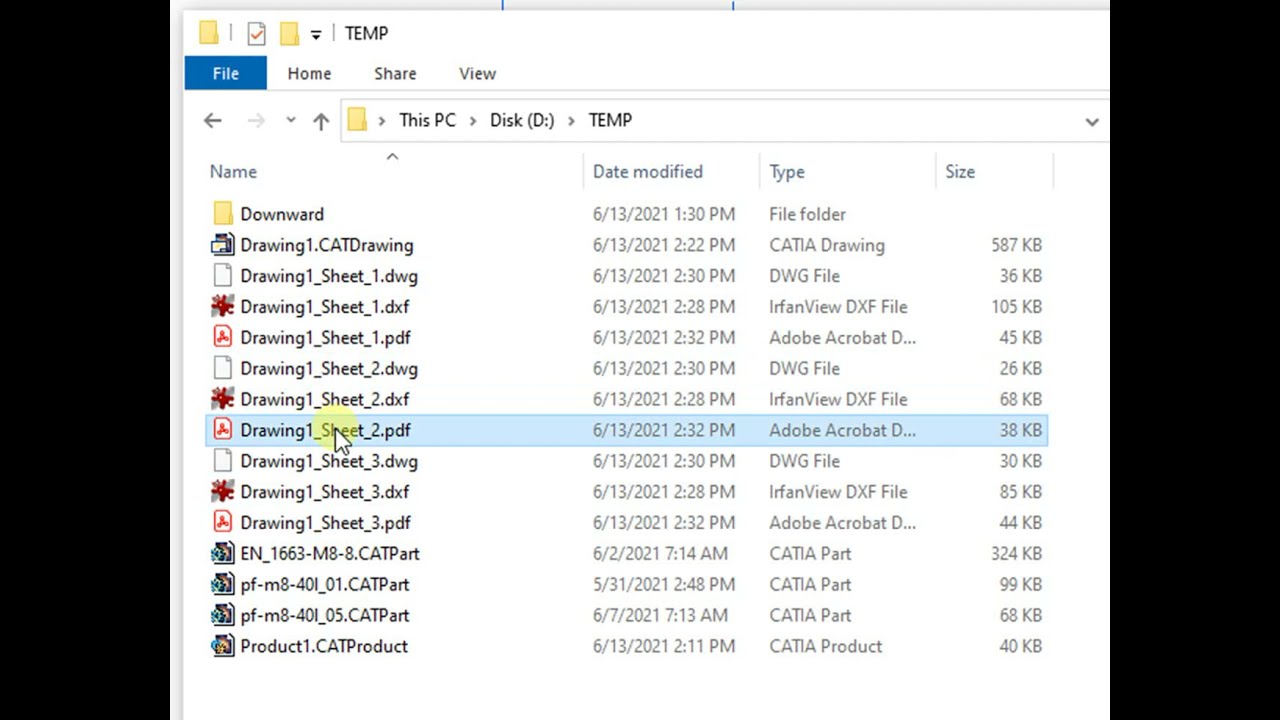Click the CATIA Drawing type cell

tap(827, 245)
